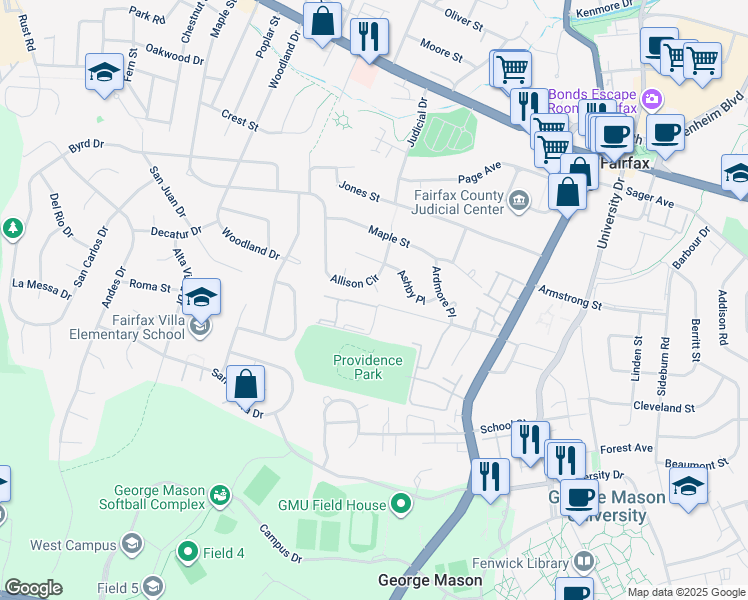This screenshot has height=600, width=748.
Task: Click the Bonds Escape Room camera pin
Action: (x=651, y=99)
